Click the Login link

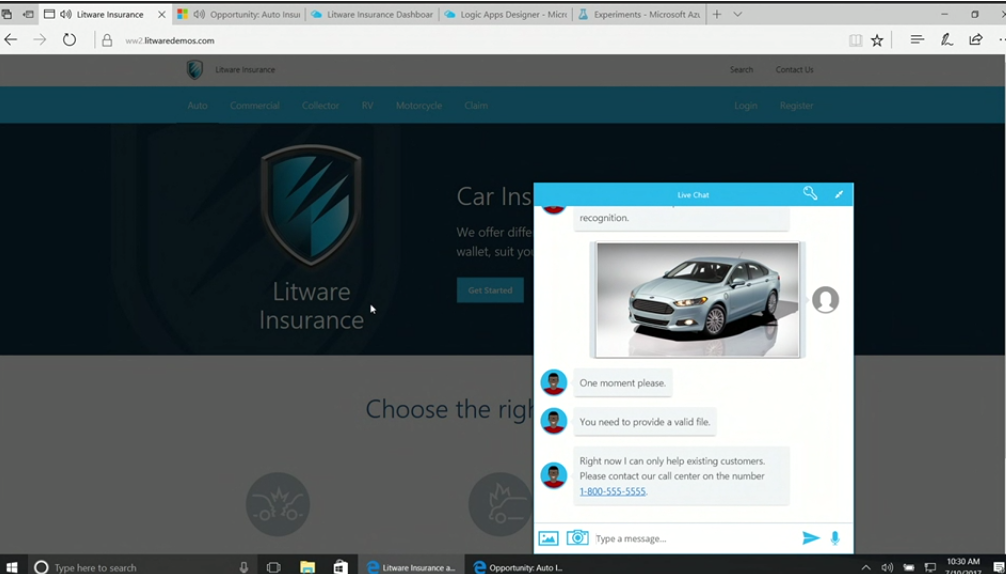click(x=746, y=105)
